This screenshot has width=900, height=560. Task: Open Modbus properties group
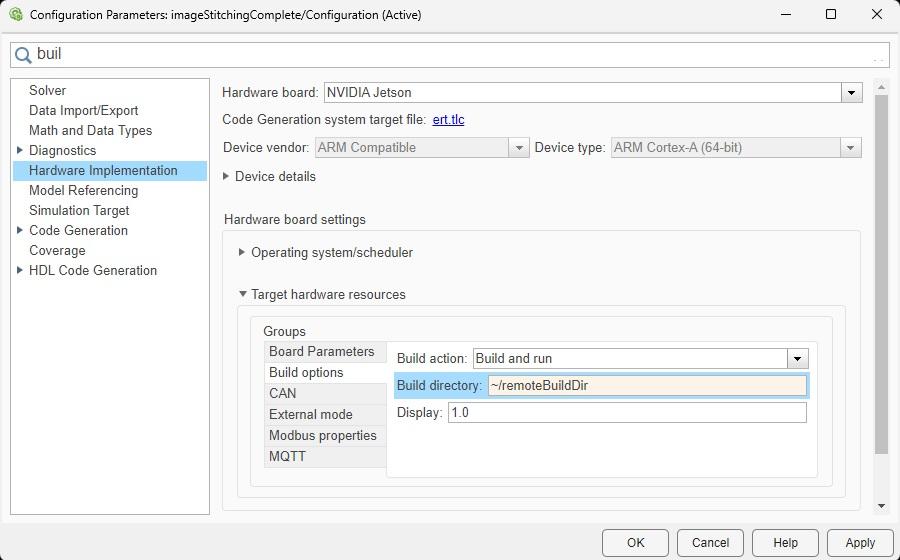(325, 436)
